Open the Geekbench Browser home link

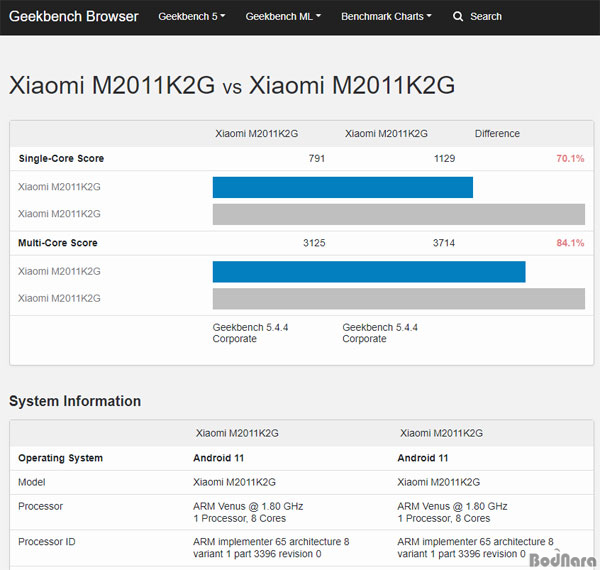[73, 16]
